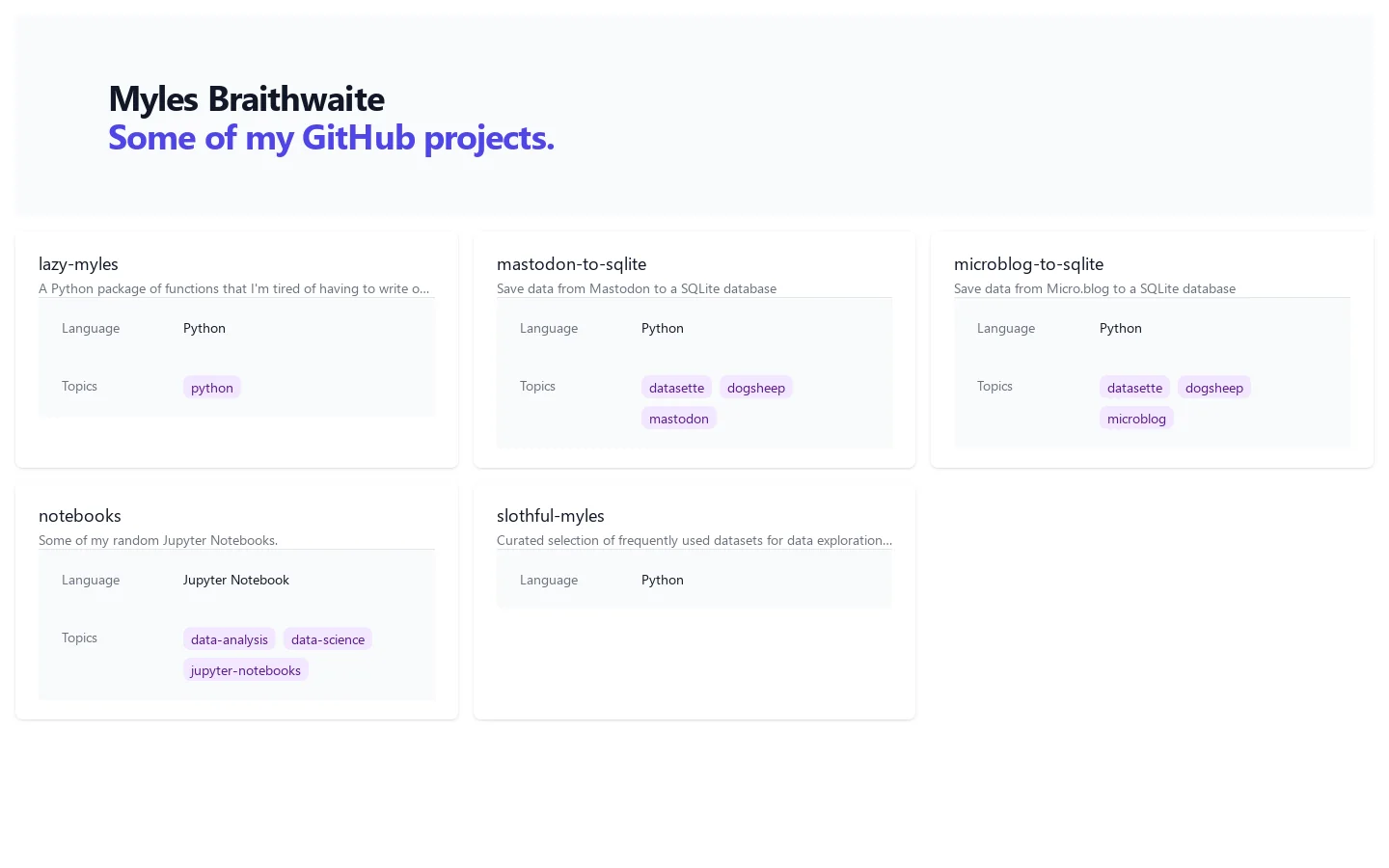
Task: Click the Python language value in mastodon-to-sqlite
Action: 663,328
